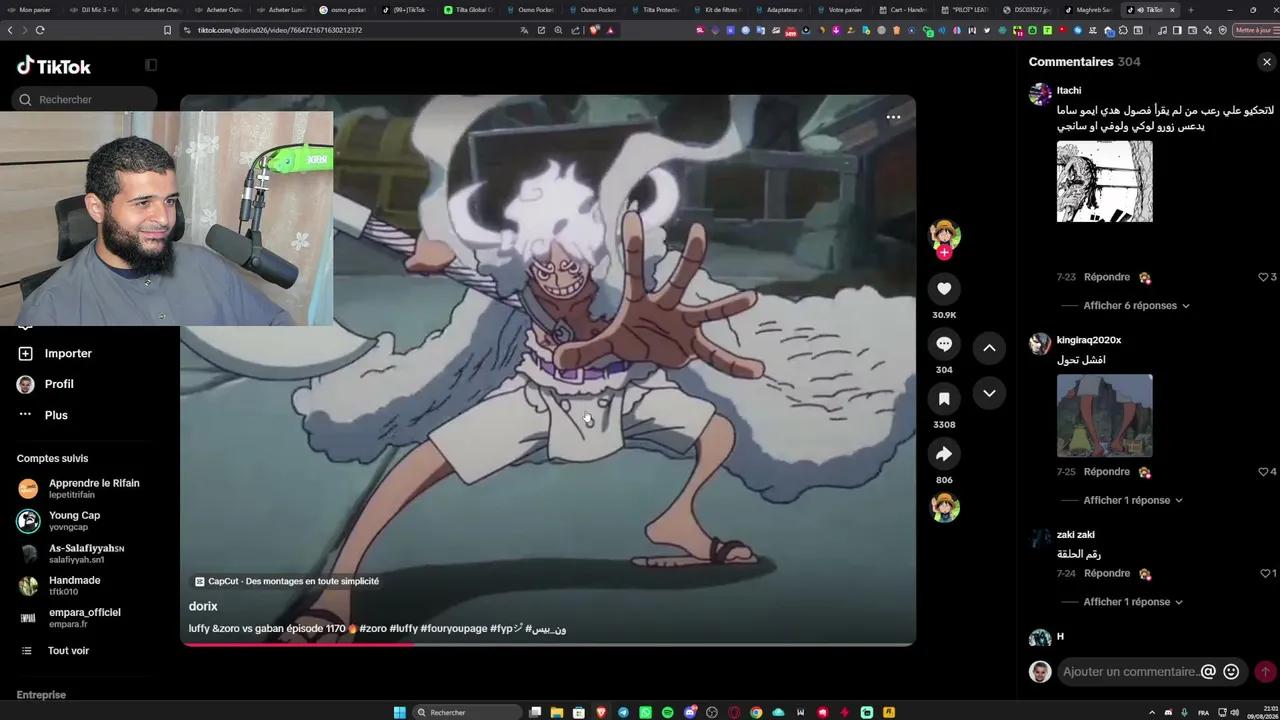Switch to the 'Maghreb San' browser tab
Screen dimensions: 1280x720
click(1092, 10)
